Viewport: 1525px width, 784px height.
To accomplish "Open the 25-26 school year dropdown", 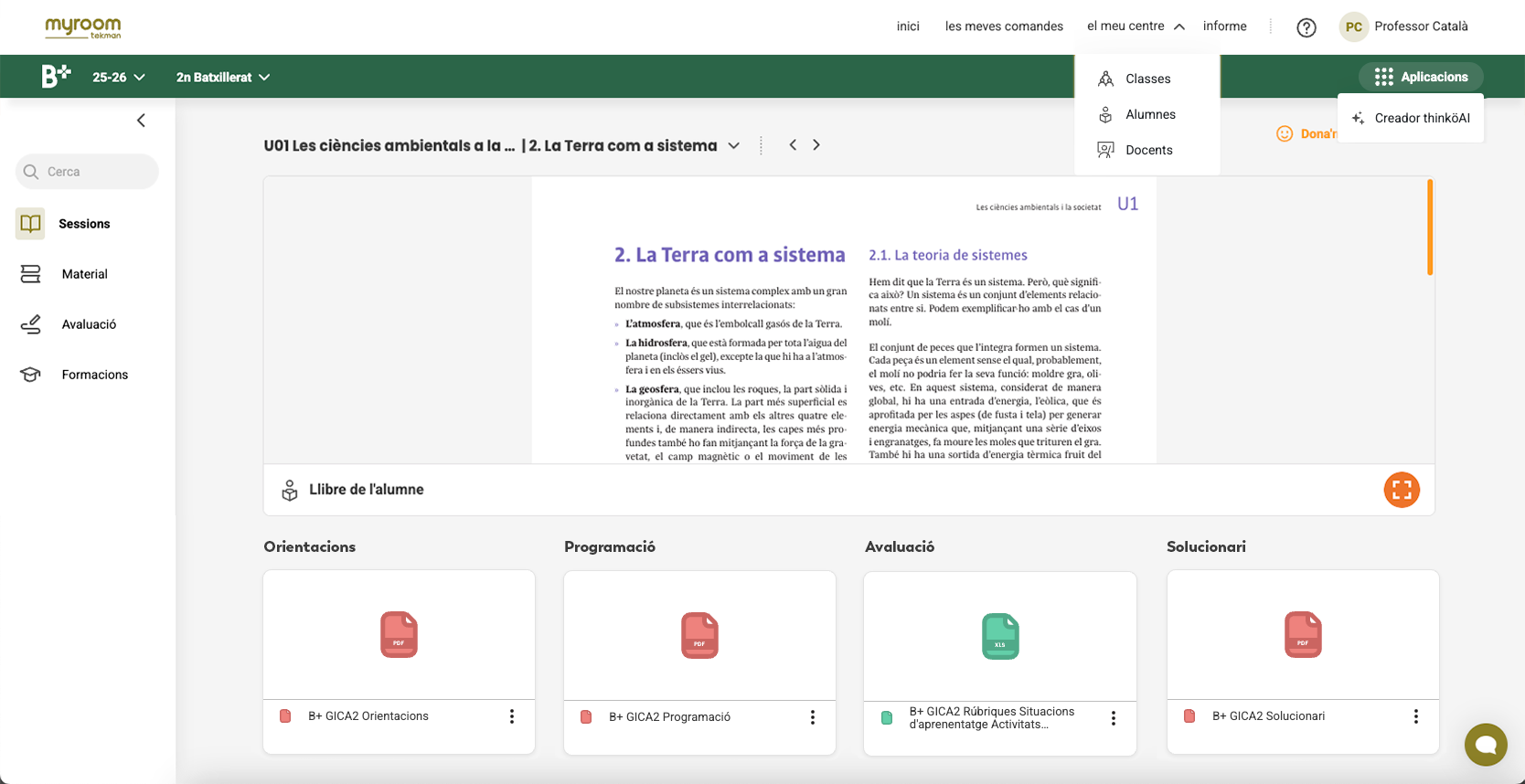I will [x=119, y=78].
